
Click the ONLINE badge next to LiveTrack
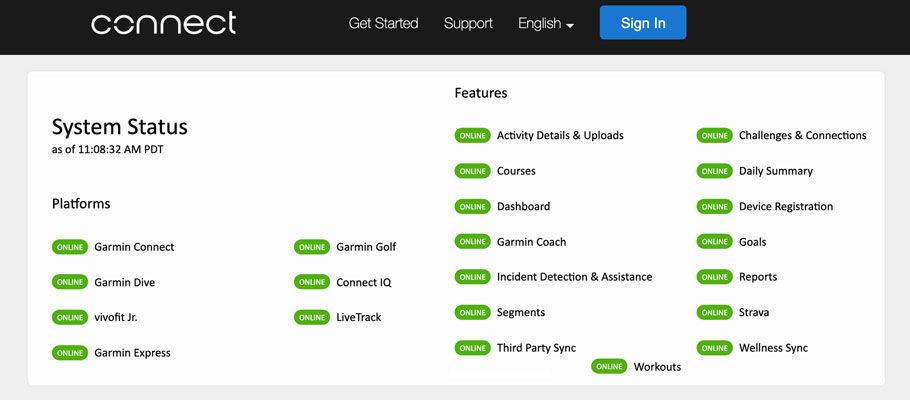point(312,317)
